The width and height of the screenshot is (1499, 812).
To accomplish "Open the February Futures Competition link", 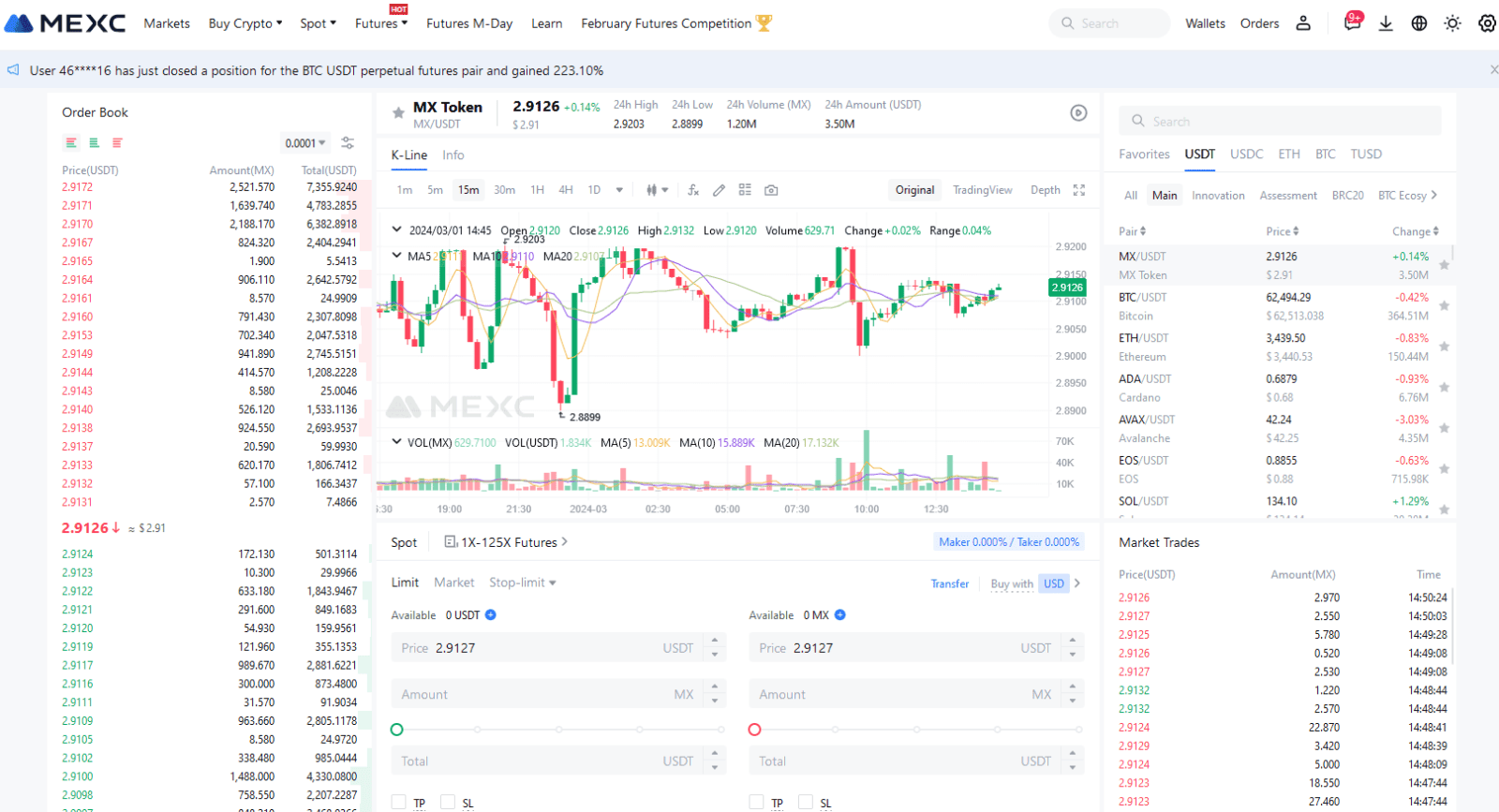I will [676, 23].
